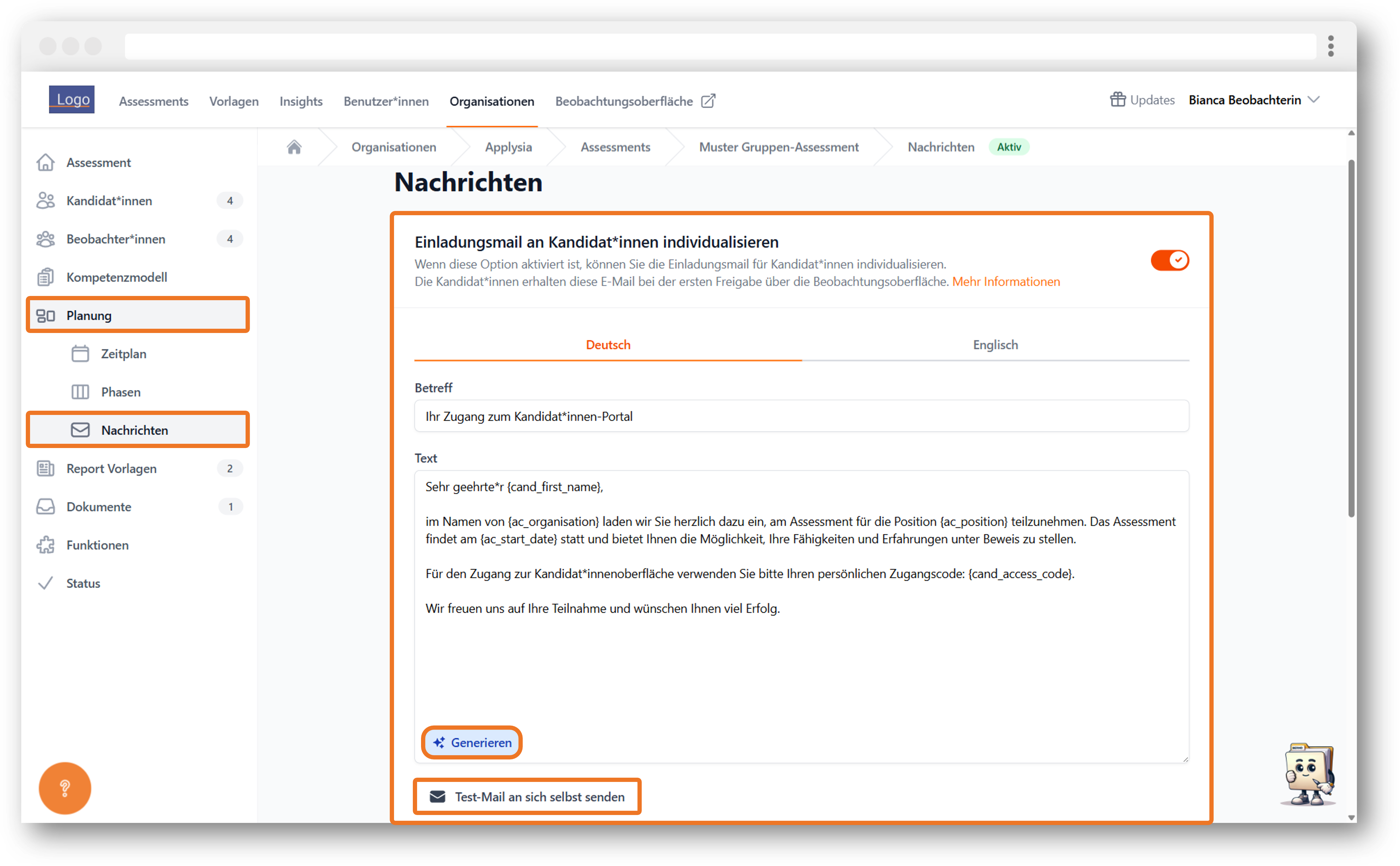Image resolution: width=1400 pixels, height=866 pixels.
Task: Select Organisationen in the top navigation
Action: click(x=492, y=101)
